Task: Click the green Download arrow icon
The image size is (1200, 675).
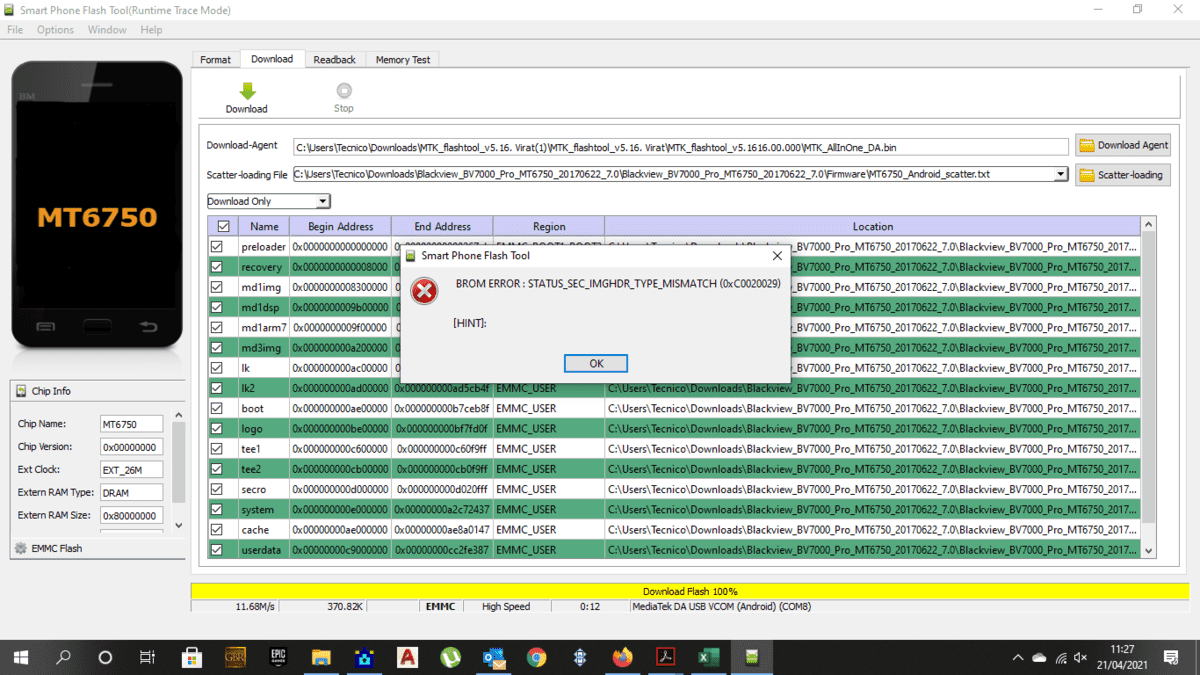Action: coord(247,90)
